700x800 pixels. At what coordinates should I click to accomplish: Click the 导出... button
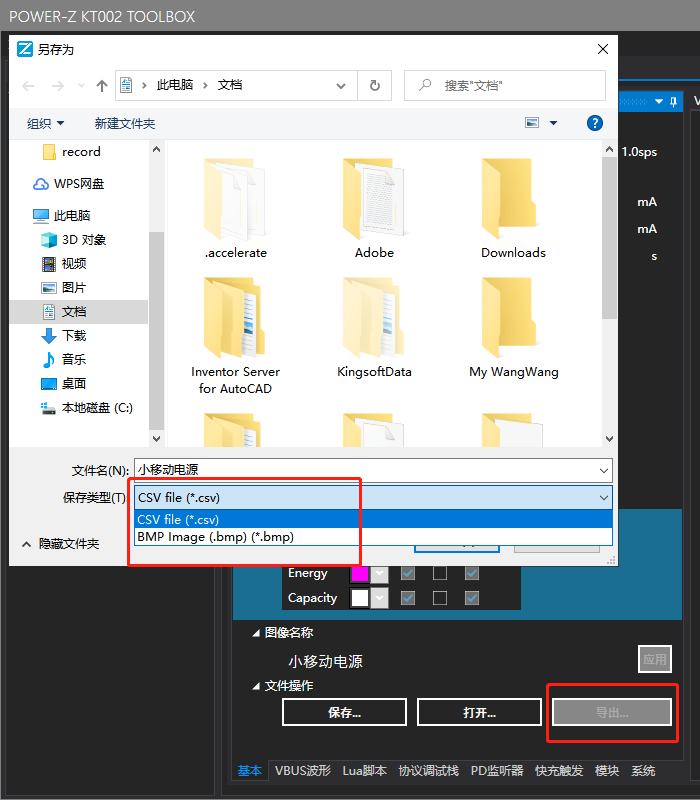coord(612,712)
